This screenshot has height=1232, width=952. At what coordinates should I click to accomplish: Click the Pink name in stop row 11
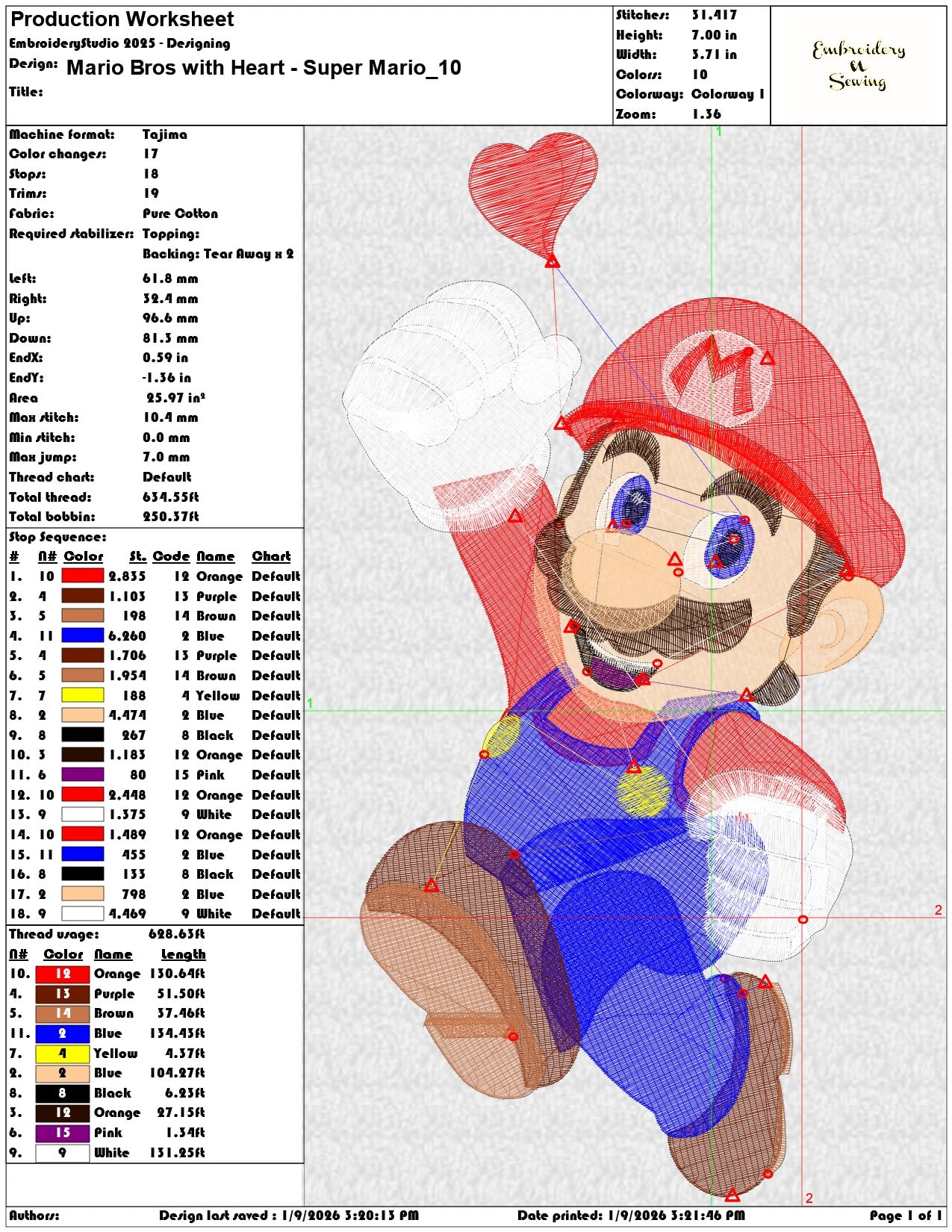pyautogui.click(x=210, y=775)
